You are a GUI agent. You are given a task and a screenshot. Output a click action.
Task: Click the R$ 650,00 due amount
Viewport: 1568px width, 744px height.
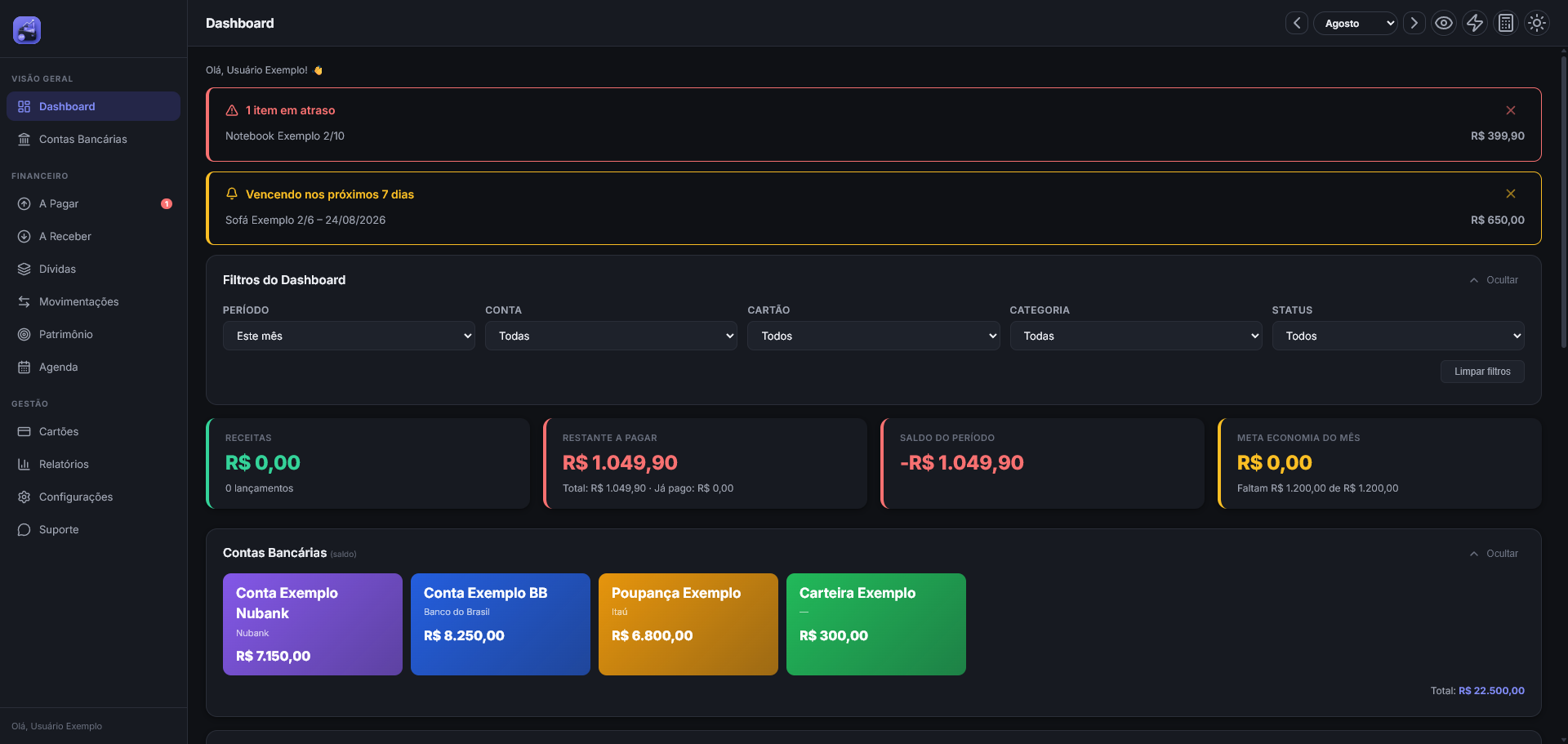1498,220
